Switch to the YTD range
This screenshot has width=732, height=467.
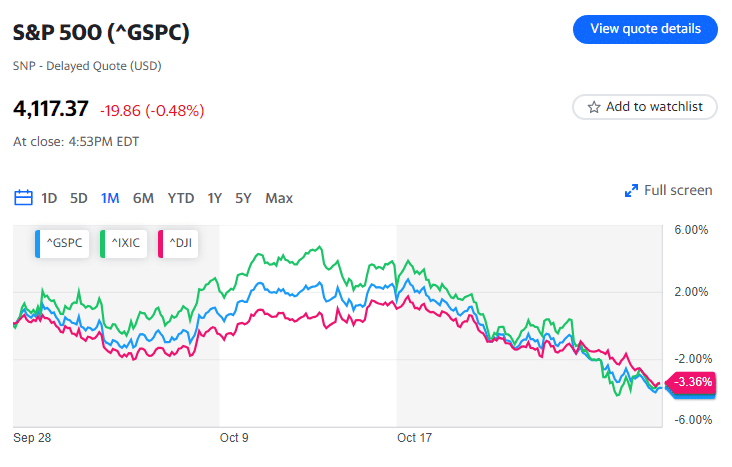pos(181,198)
